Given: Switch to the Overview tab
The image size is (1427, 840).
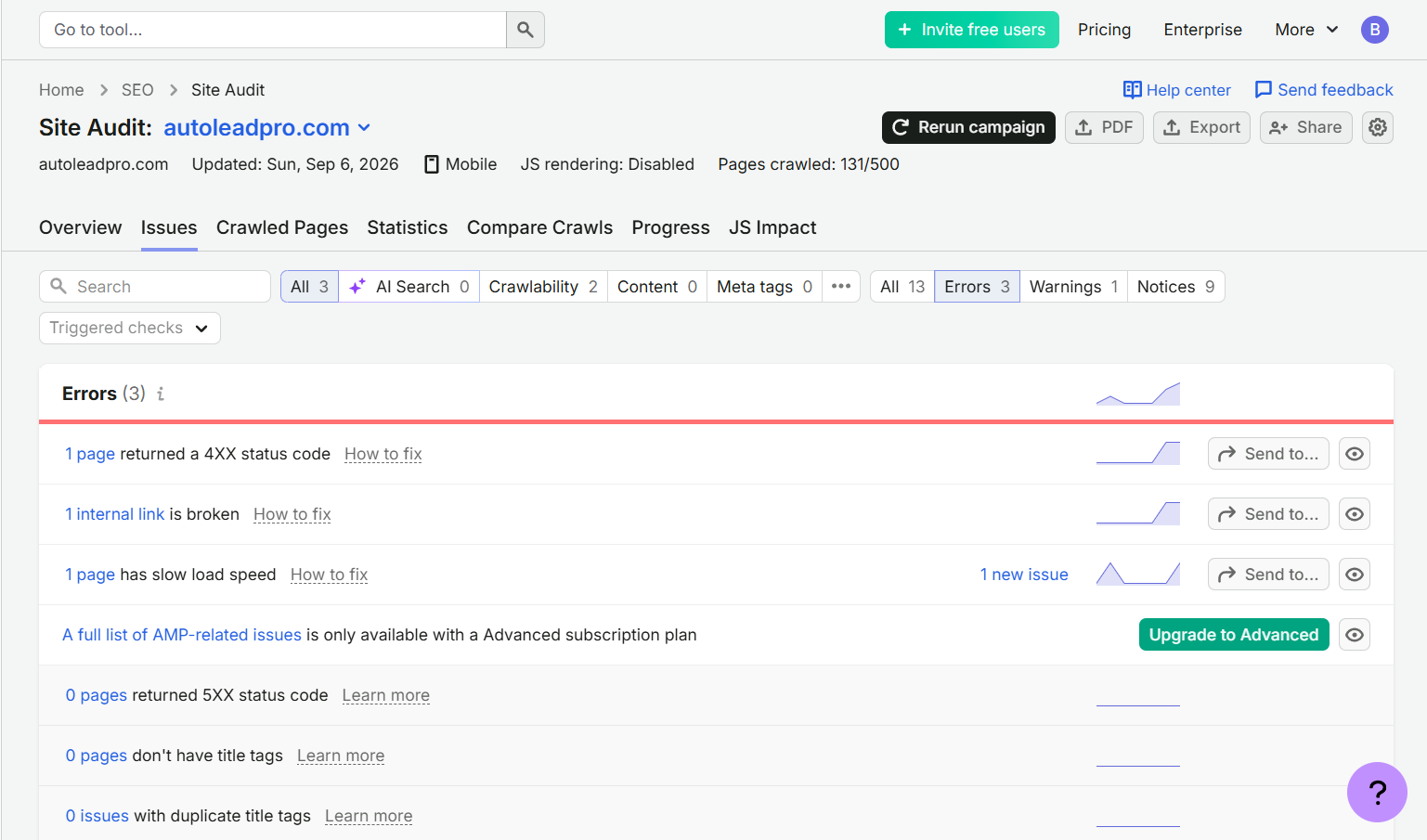Looking at the screenshot, I should tap(81, 227).
